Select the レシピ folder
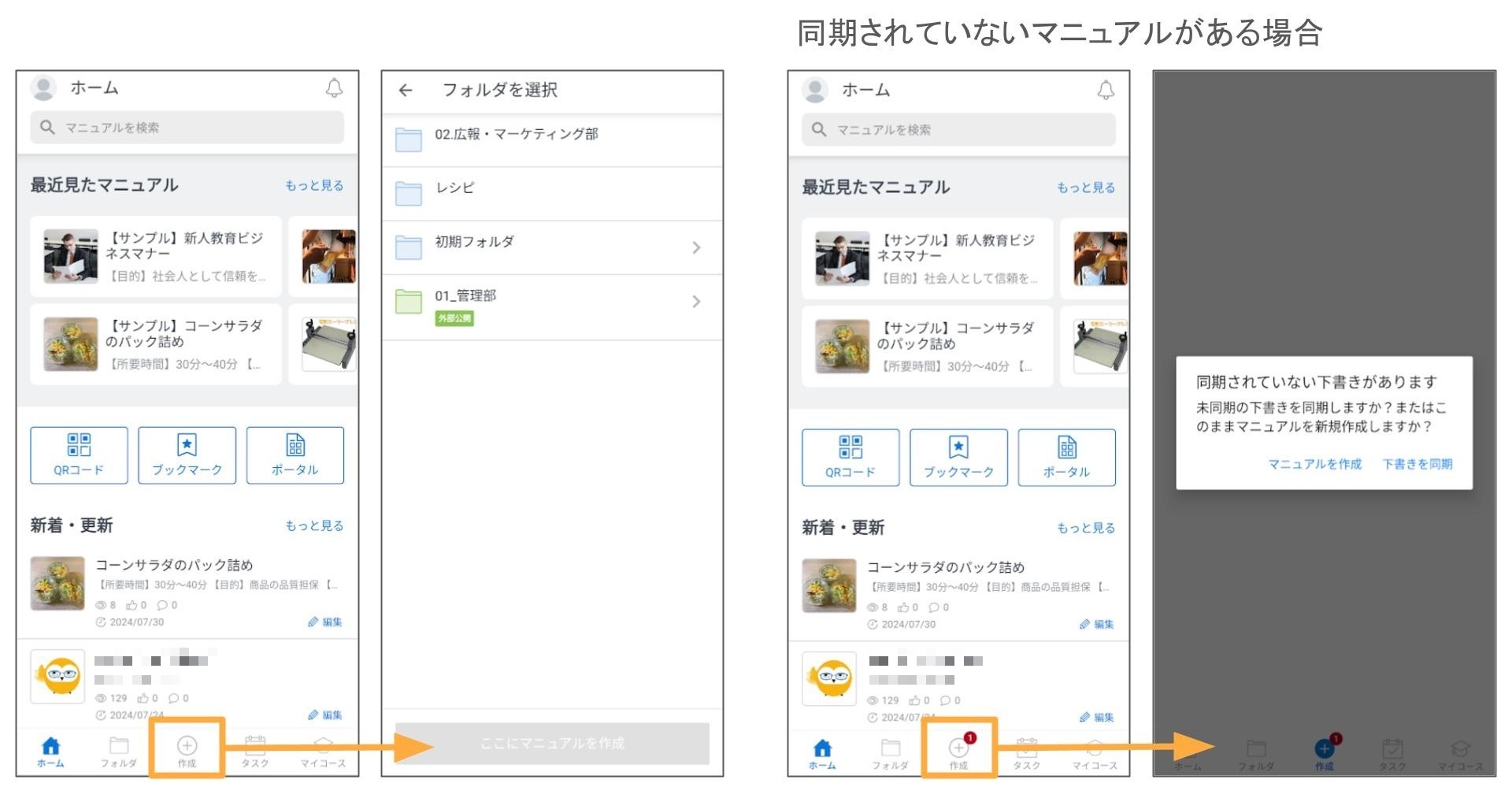 point(455,188)
